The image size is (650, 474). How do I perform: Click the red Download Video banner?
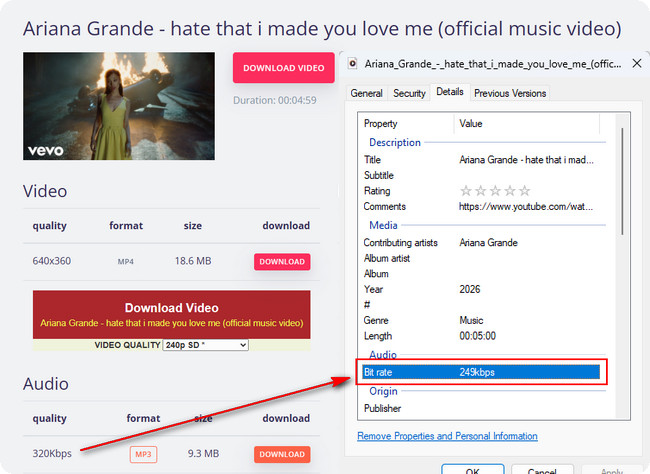tap(172, 314)
